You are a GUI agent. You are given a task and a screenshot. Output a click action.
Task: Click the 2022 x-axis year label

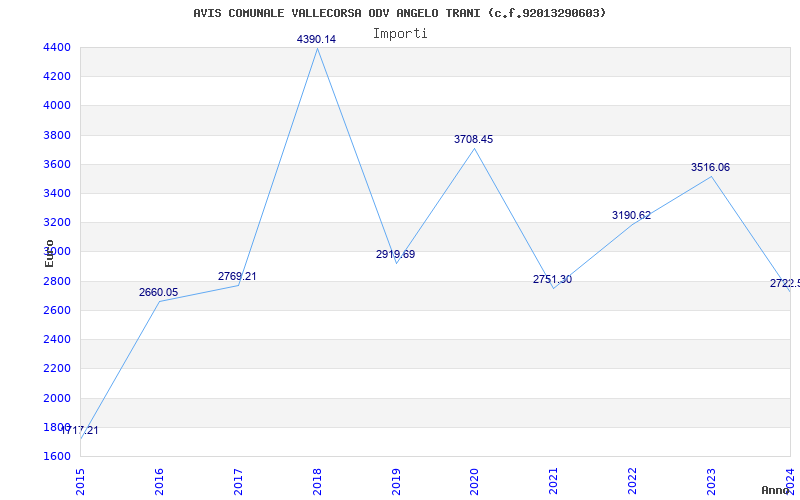633,482
